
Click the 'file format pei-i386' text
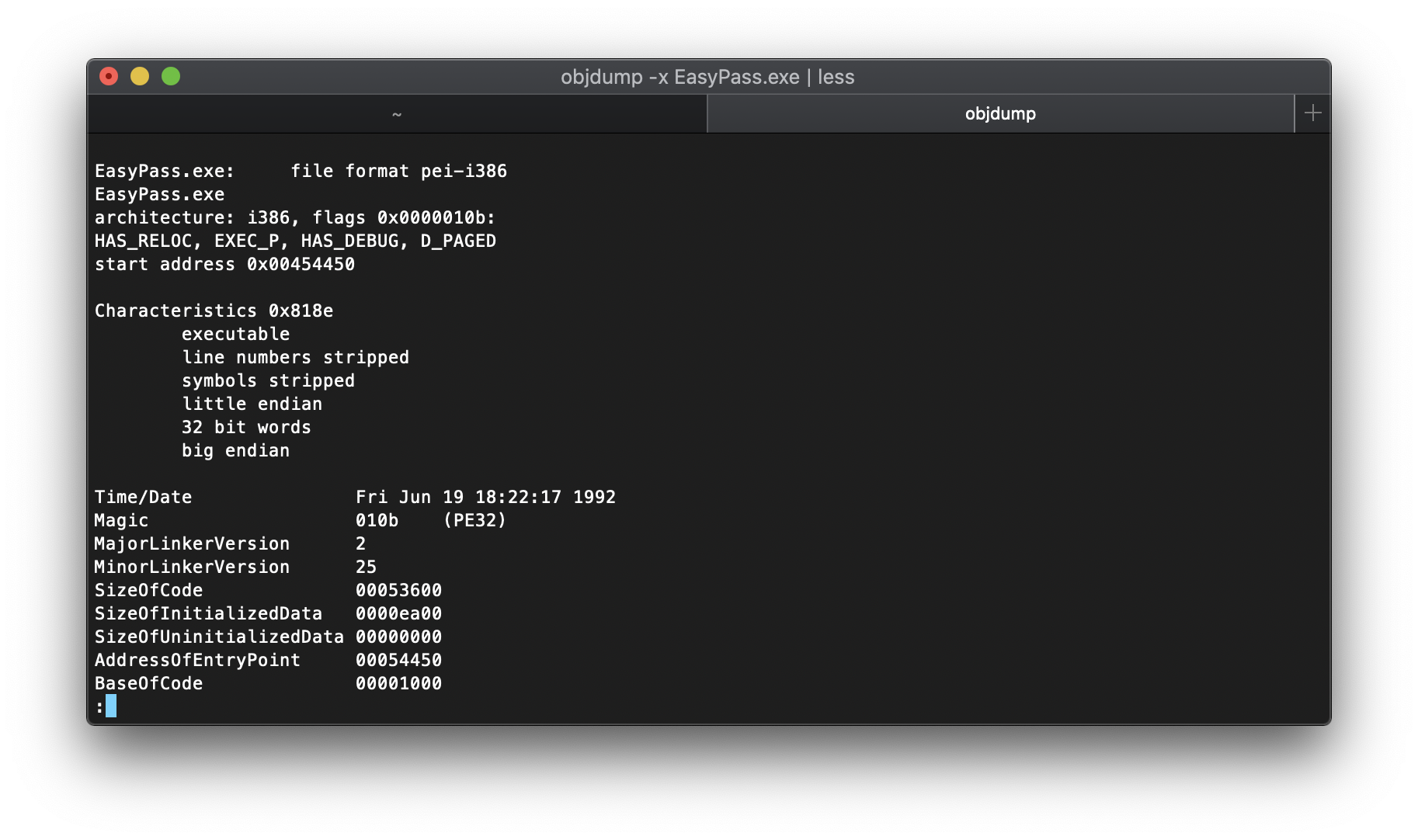tap(398, 171)
